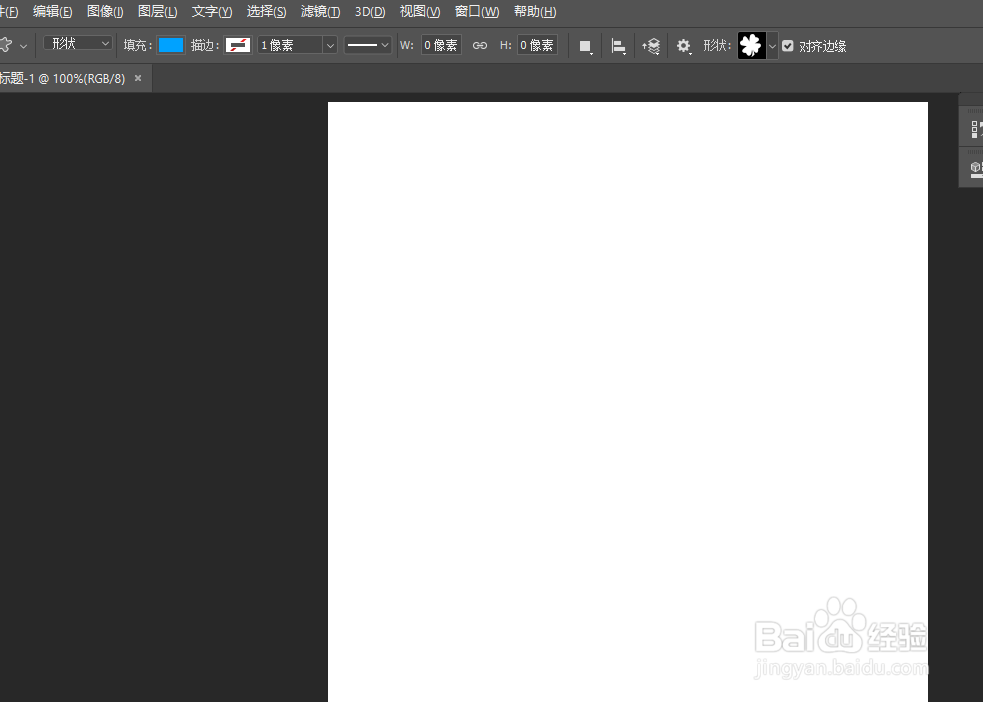Expand the stroke width 1 像素 dropdown

[x=330, y=45]
